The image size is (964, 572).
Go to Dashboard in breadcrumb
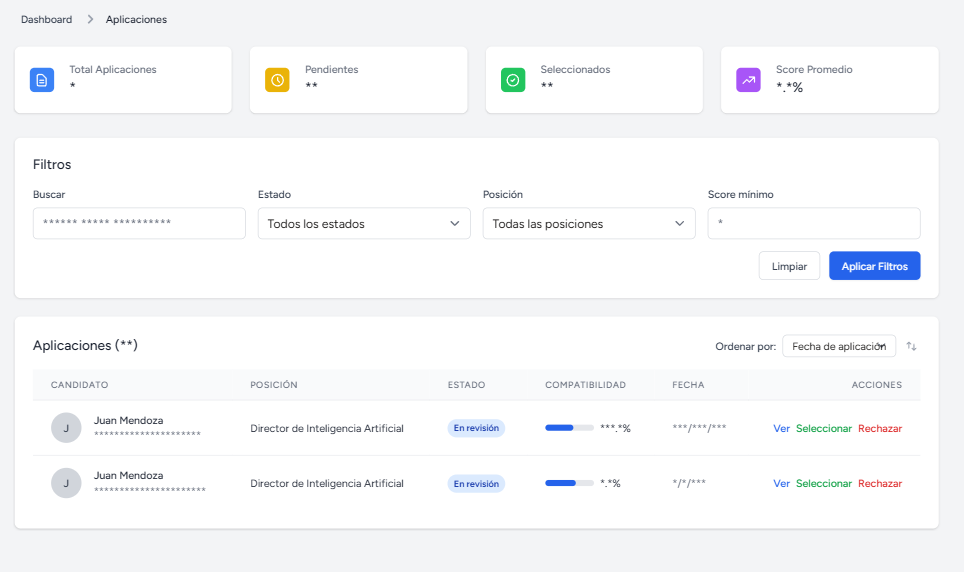[x=46, y=20]
